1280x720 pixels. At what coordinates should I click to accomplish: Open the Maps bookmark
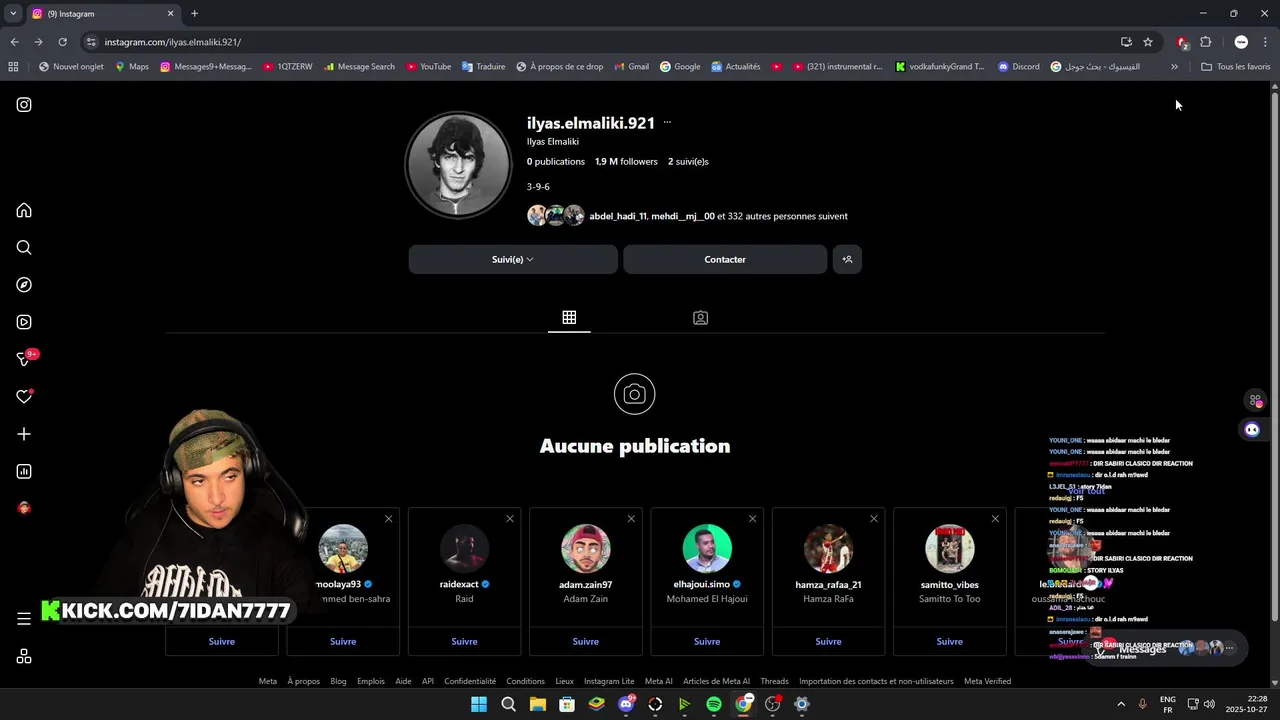tap(131, 67)
